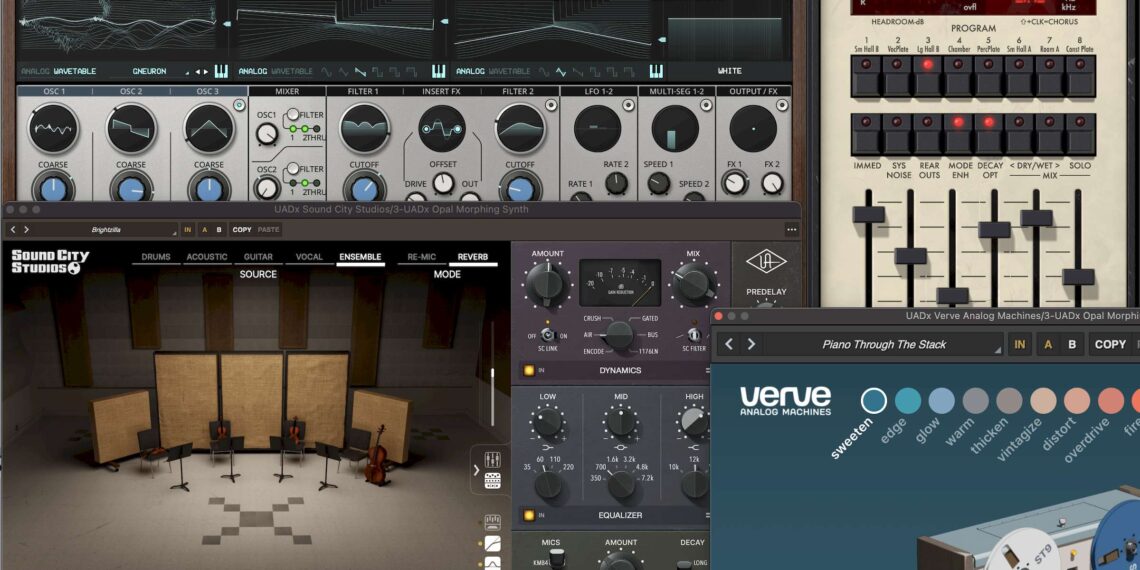Toggle the LFO 1-2 enable ring button
Screen dimensions: 1140x570
click(628, 105)
